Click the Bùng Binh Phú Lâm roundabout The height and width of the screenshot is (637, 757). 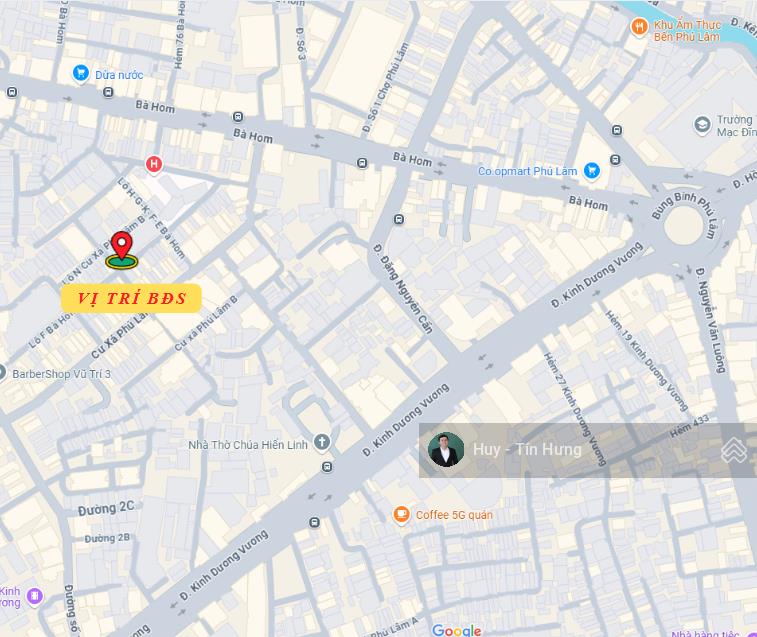click(x=683, y=225)
